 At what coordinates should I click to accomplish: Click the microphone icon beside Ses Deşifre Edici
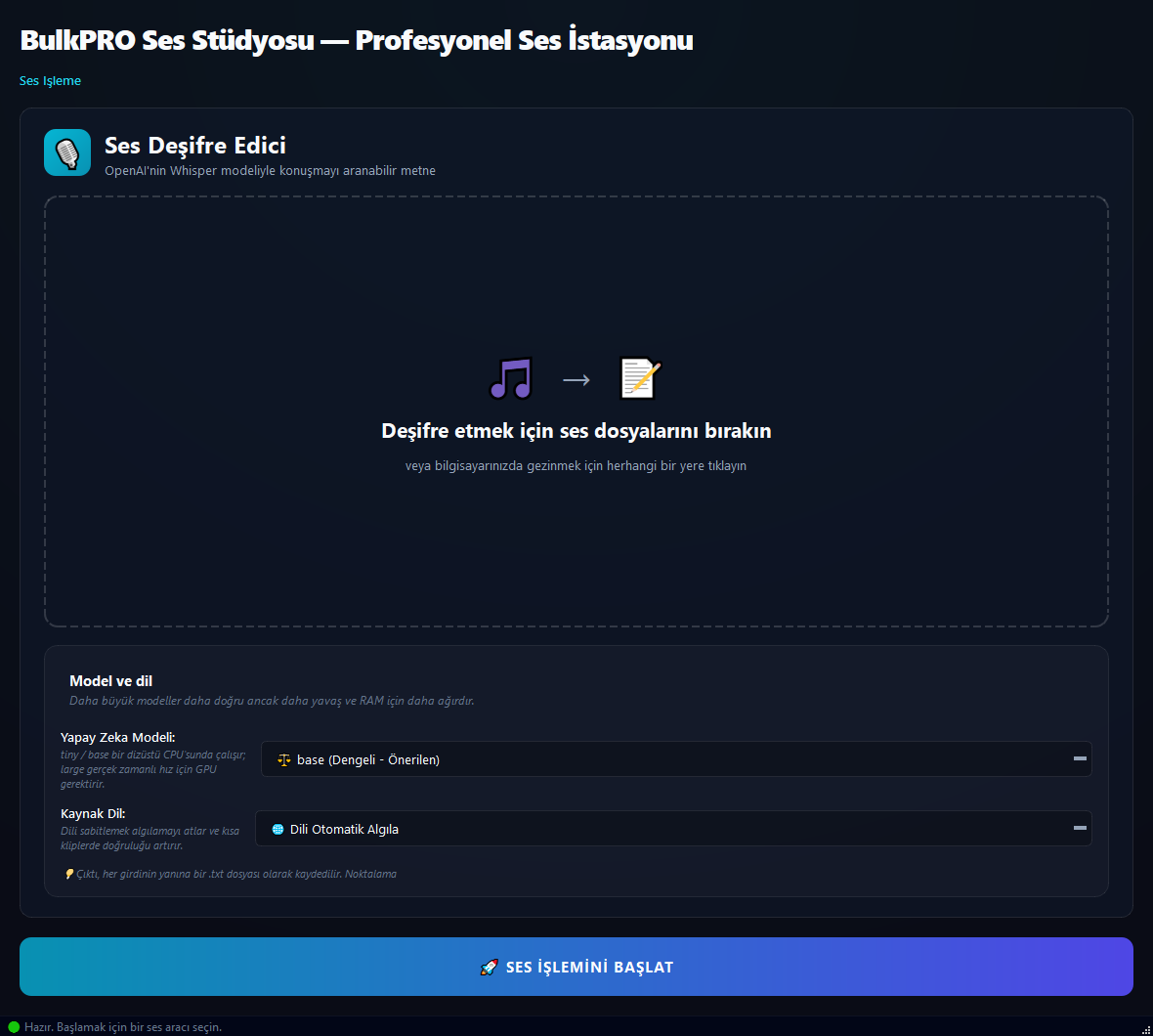66,152
